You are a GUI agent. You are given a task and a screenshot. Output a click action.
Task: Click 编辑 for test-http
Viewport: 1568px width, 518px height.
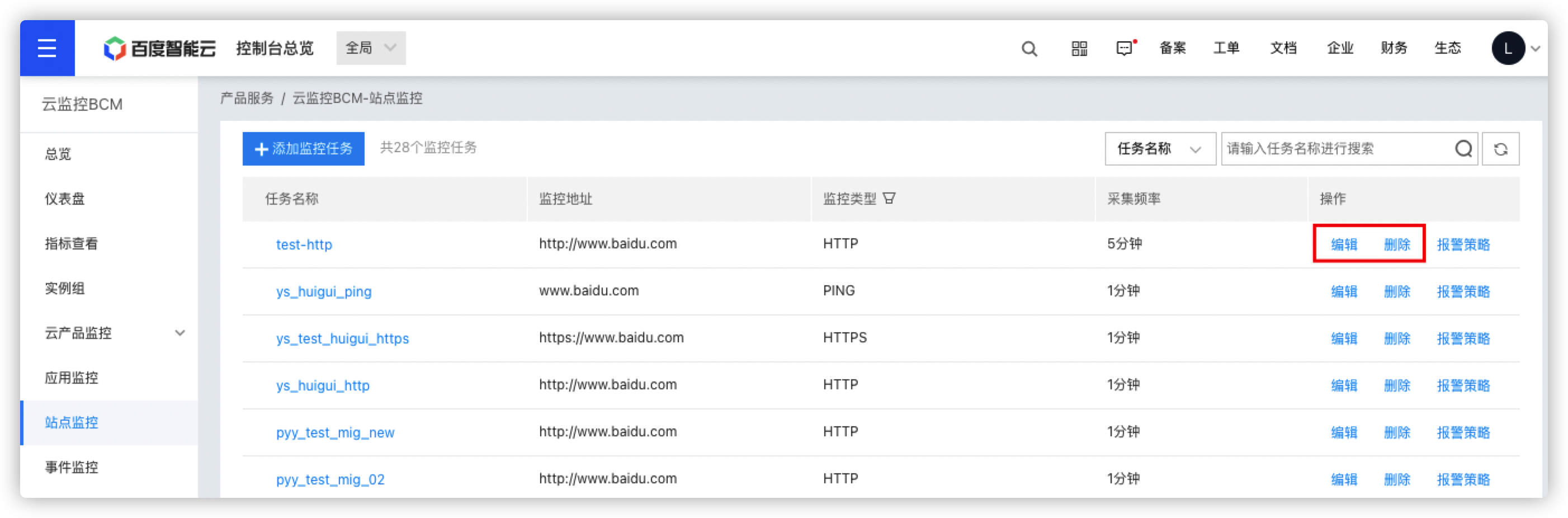(1343, 244)
